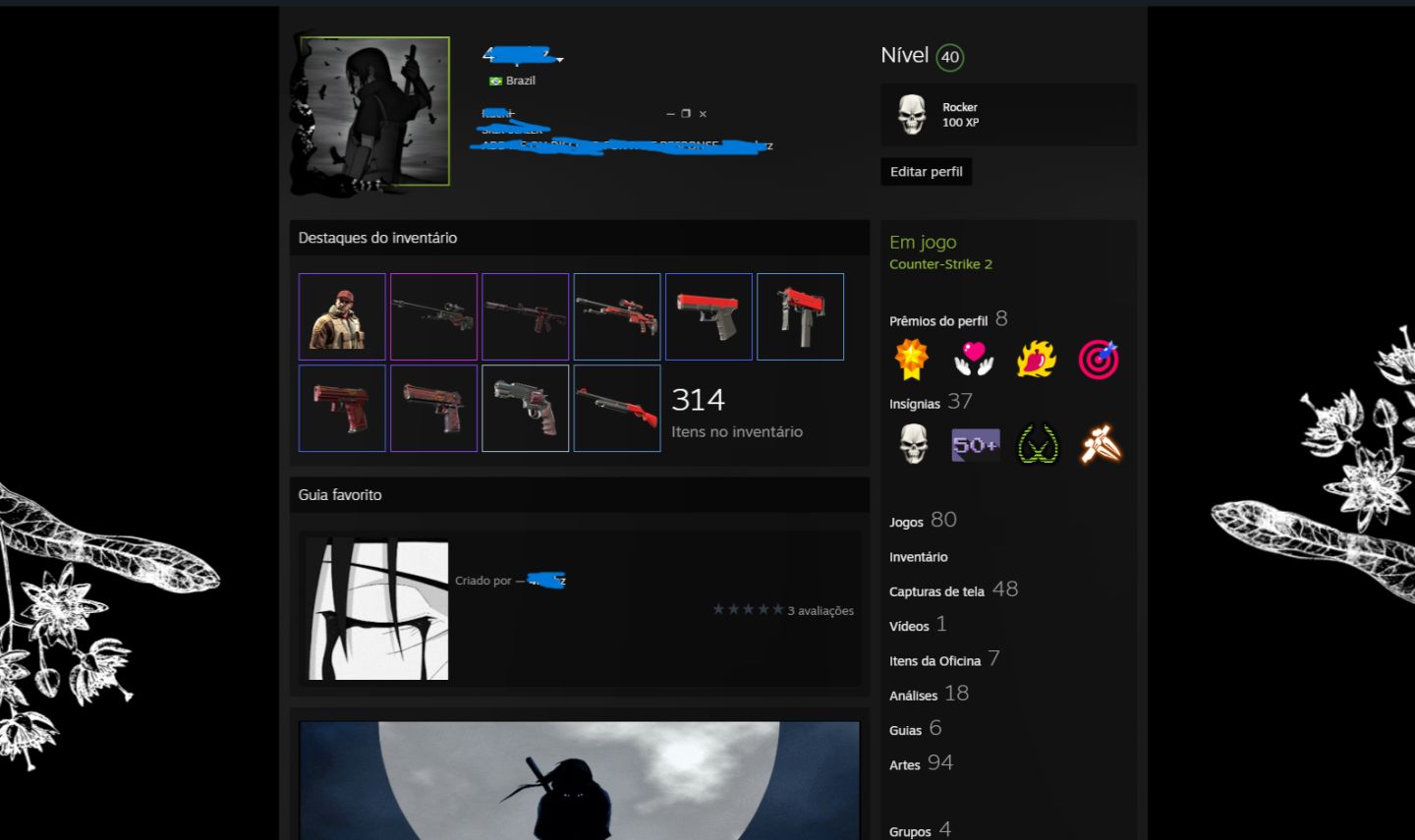The width and height of the screenshot is (1415, 840).
Task: View the dark red assault rifle item
Action: (x=526, y=316)
